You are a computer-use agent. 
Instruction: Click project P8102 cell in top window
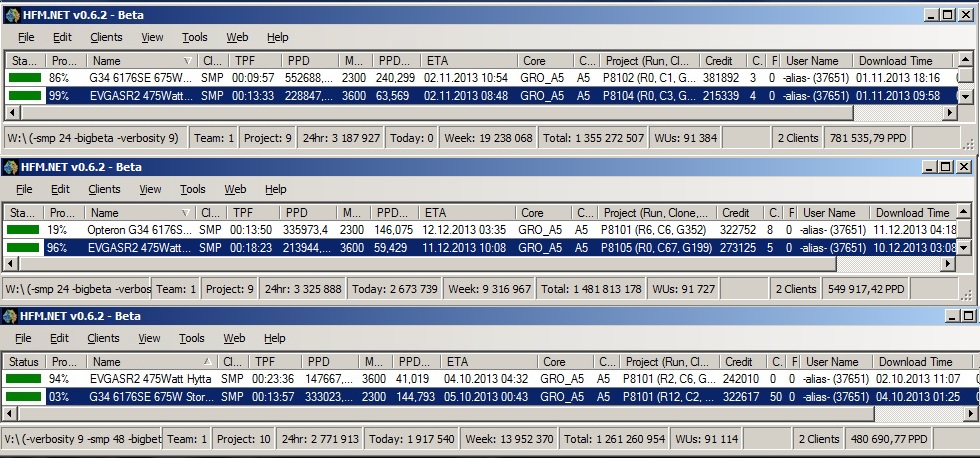(x=649, y=78)
